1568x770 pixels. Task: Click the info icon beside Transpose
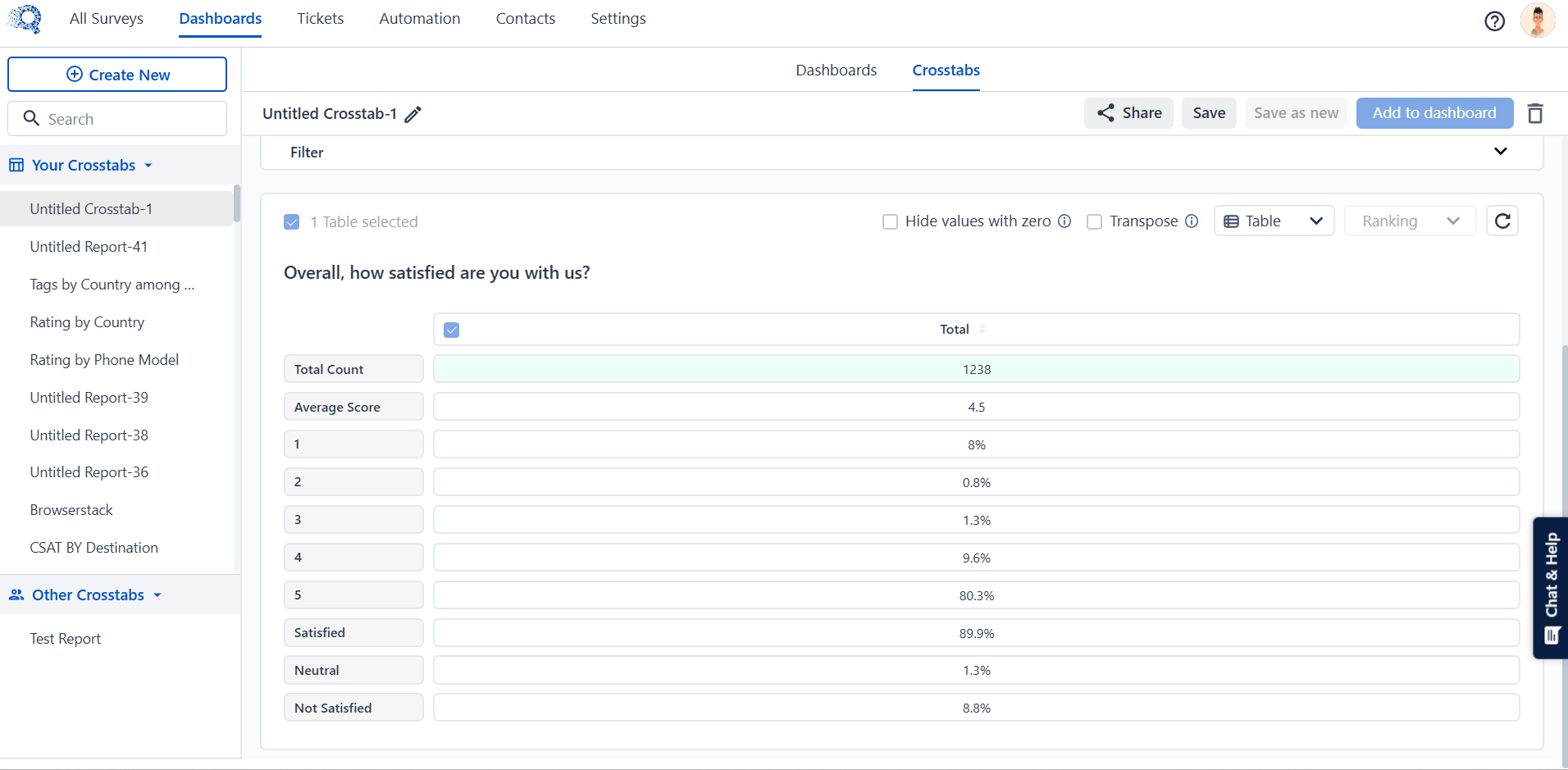tap(1192, 221)
